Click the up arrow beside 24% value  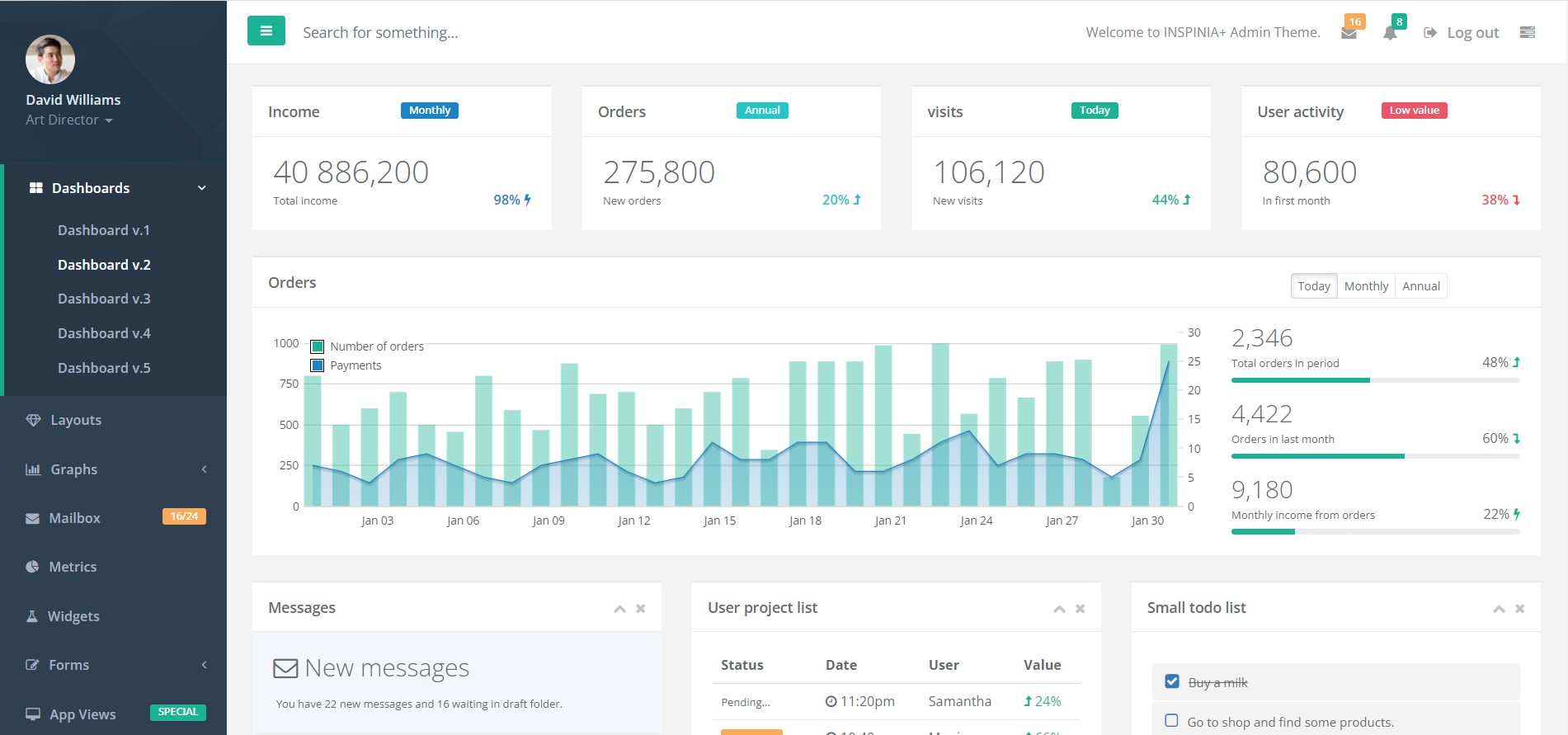1028,701
